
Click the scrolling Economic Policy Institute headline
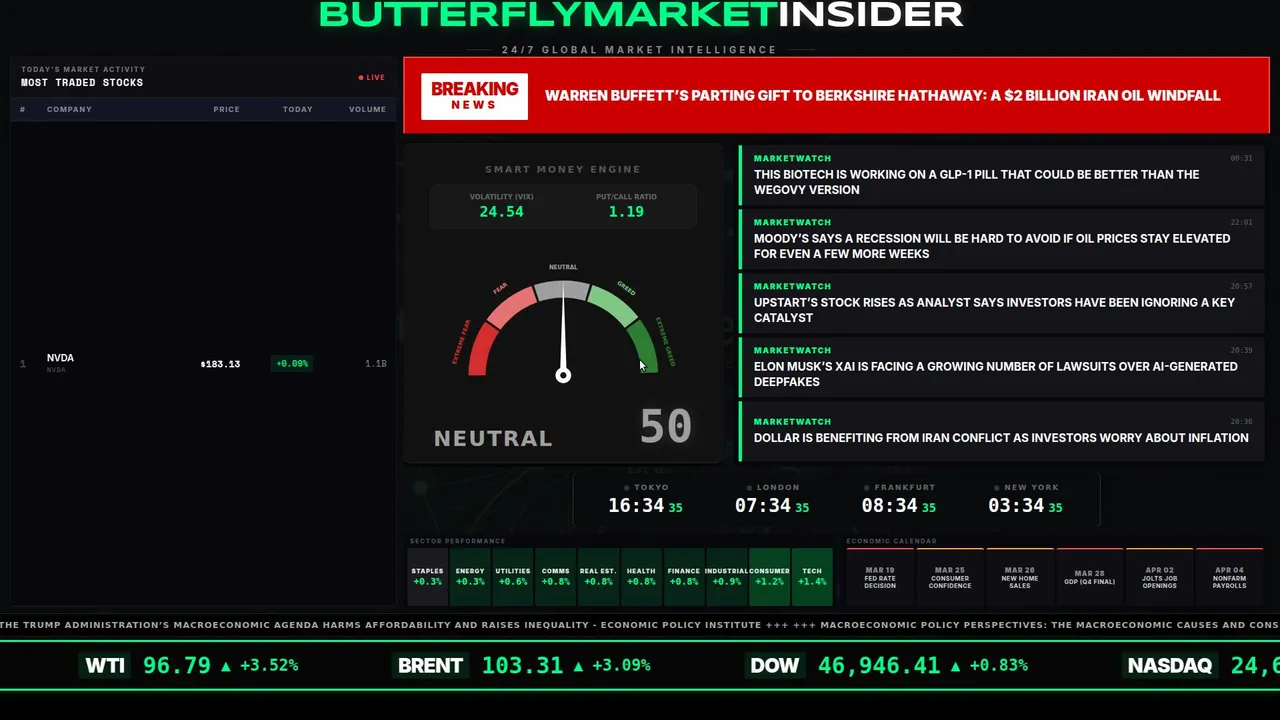point(381,625)
